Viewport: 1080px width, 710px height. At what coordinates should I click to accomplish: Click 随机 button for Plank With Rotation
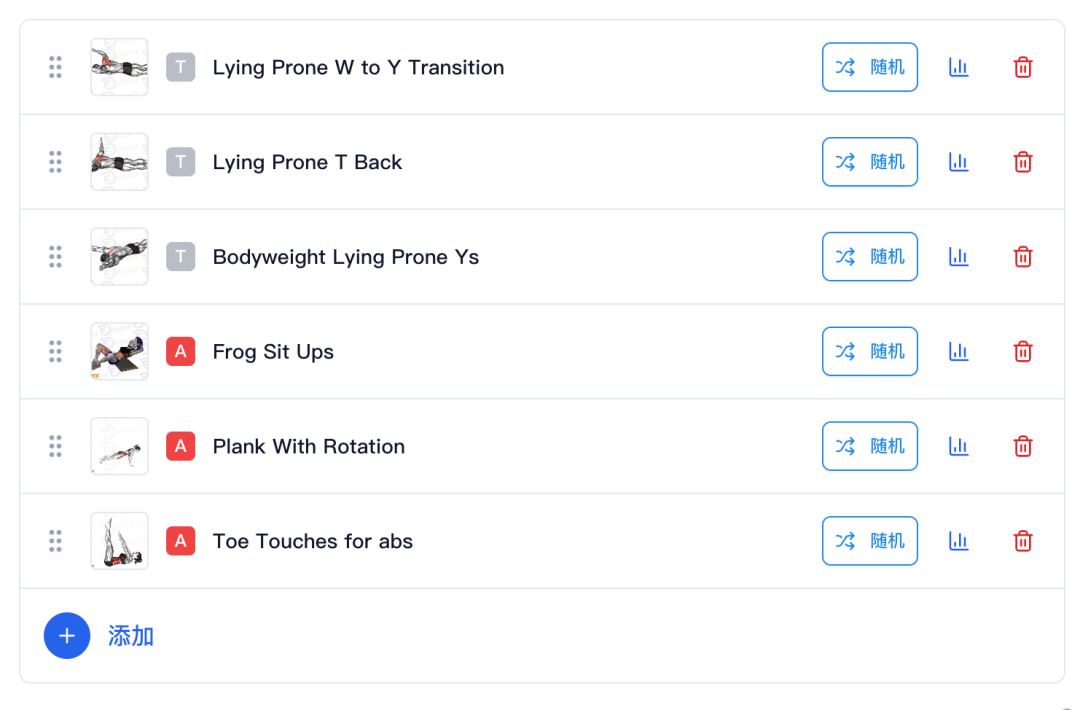click(x=870, y=446)
